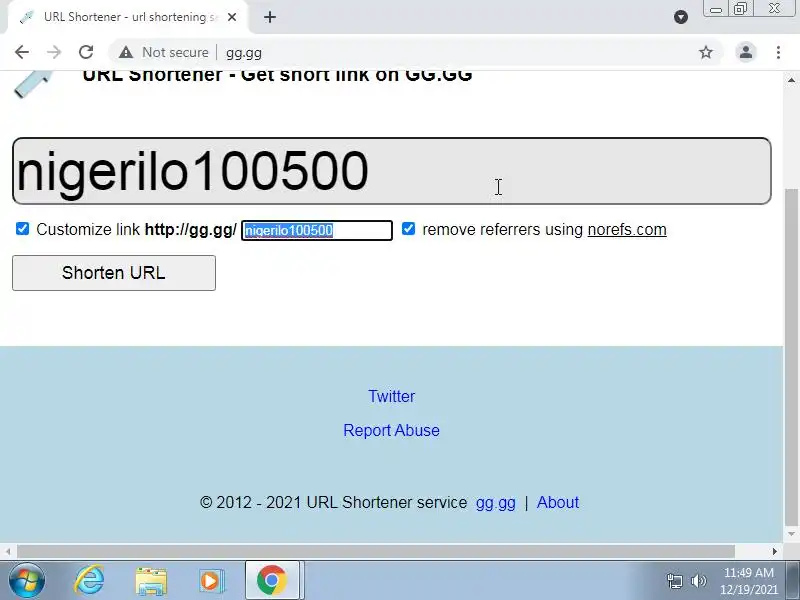
Task: Click the browser forward arrow
Action: pyautogui.click(x=54, y=52)
